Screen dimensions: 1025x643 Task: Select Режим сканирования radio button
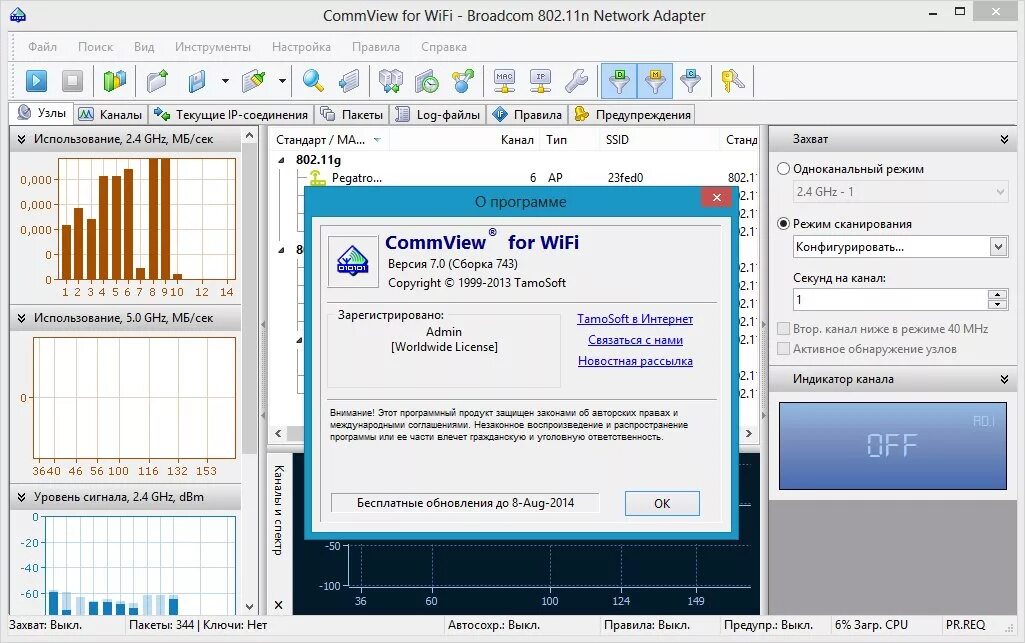click(783, 223)
